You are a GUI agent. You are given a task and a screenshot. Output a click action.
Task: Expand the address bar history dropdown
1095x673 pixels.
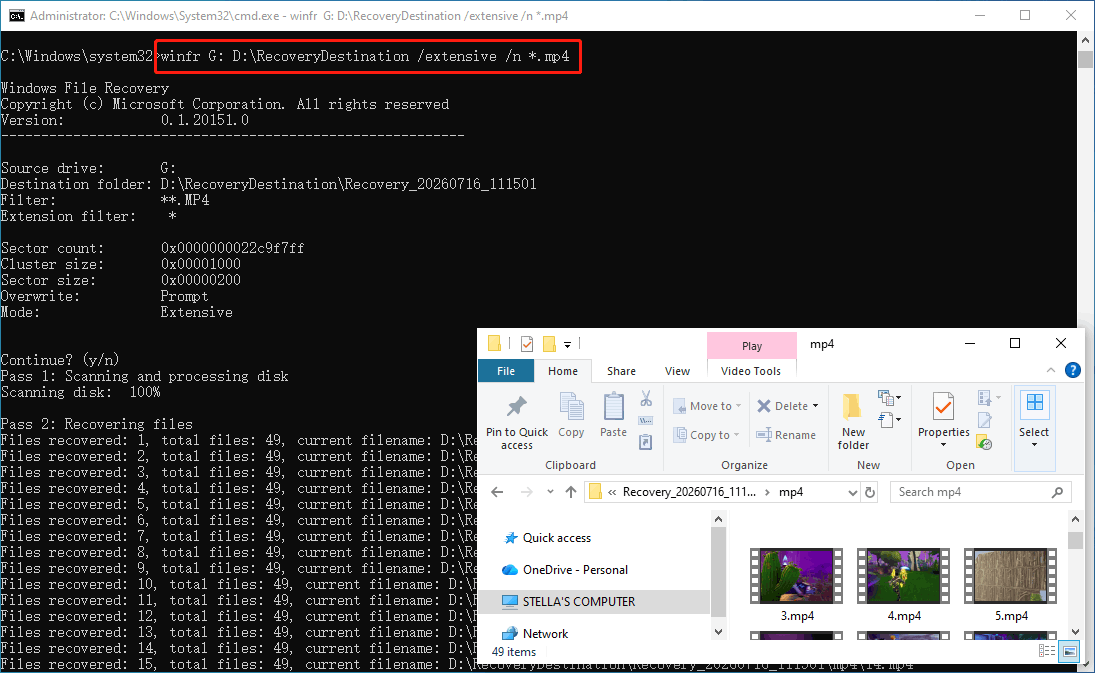(852, 492)
